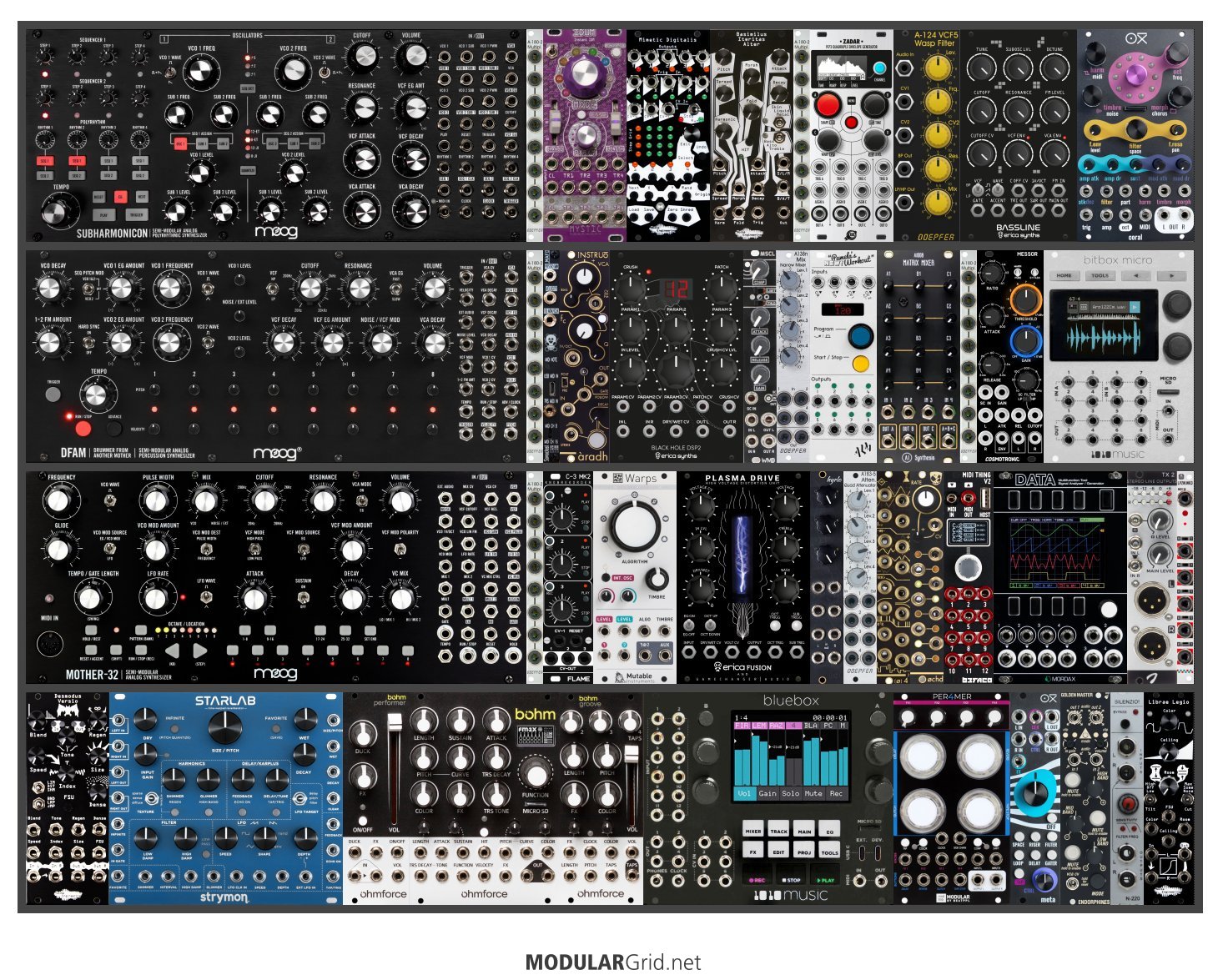The image size is (1228, 980).
Task: Click the Subharmonicon SEQ OCT button
Action: click(248, 87)
